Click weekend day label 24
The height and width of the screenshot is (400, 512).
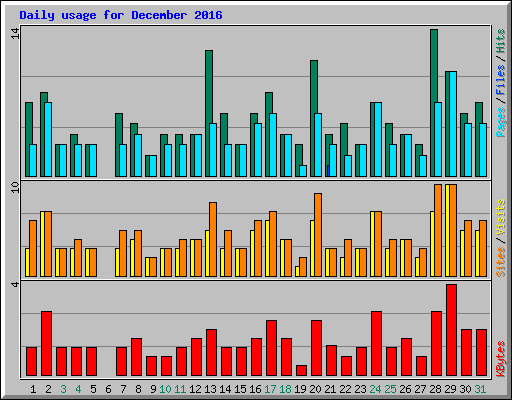(375, 389)
